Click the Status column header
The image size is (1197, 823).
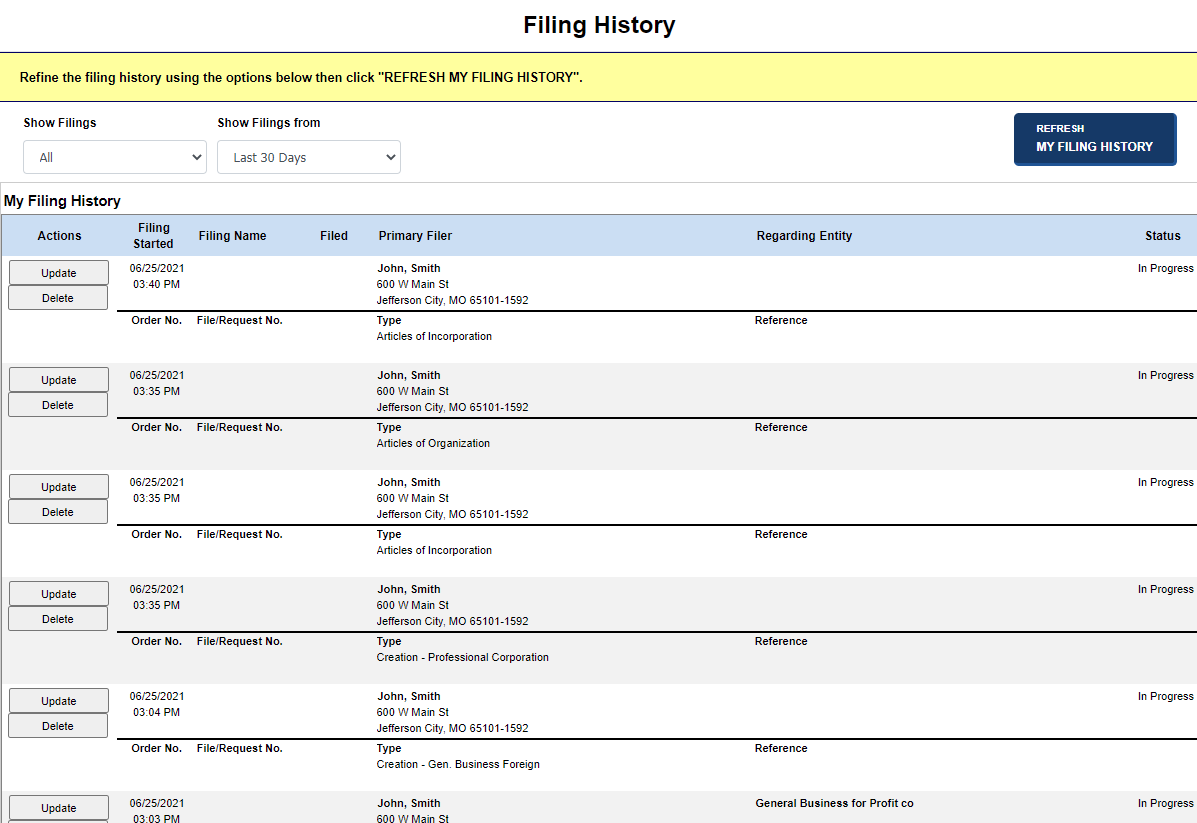pyautogui.click(x=1162, y=235)
